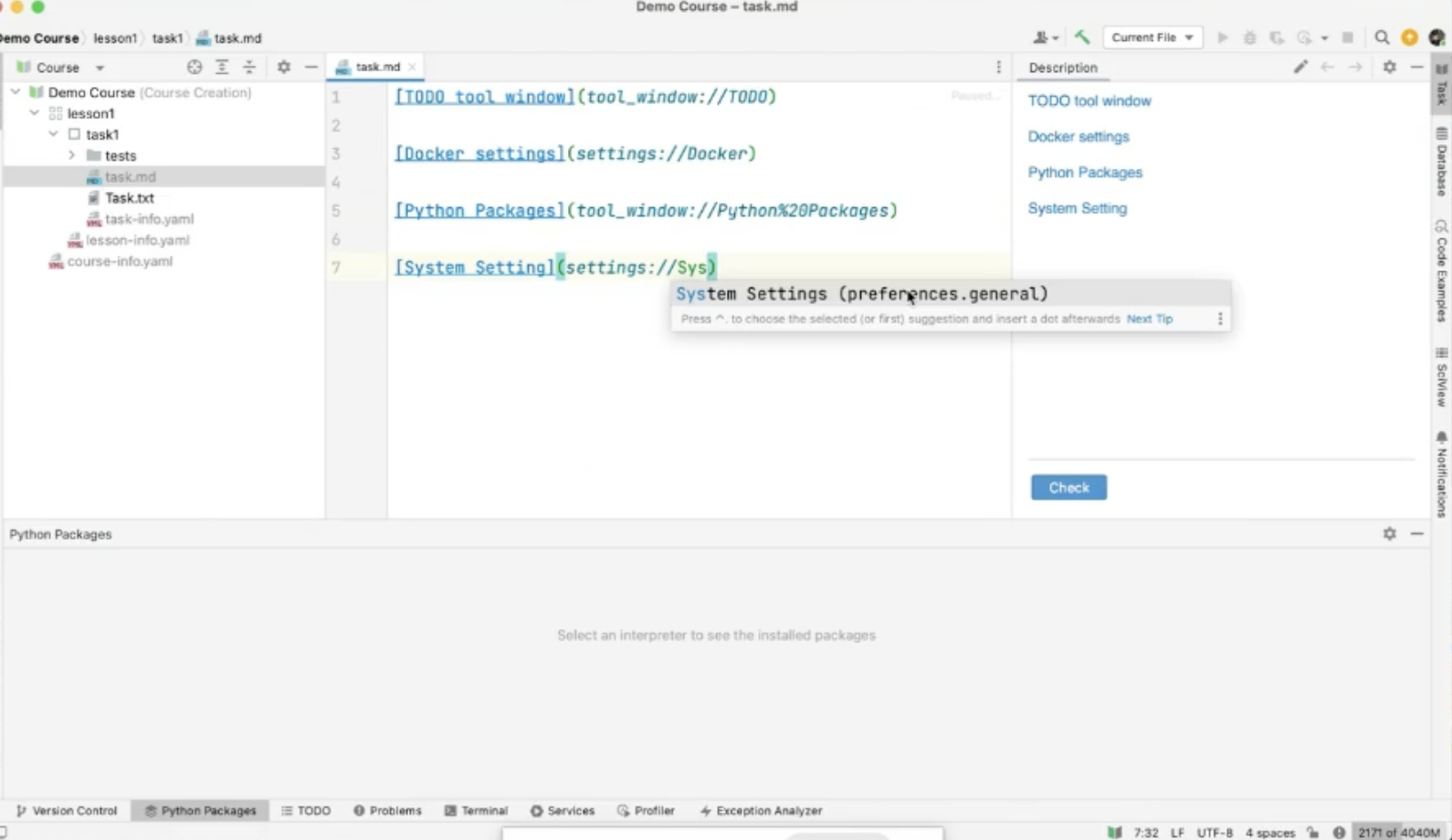Open Python Packages panel gear settings
Image resolution: width=1452 pixels, height=840 pixels.
[1390, 533]
